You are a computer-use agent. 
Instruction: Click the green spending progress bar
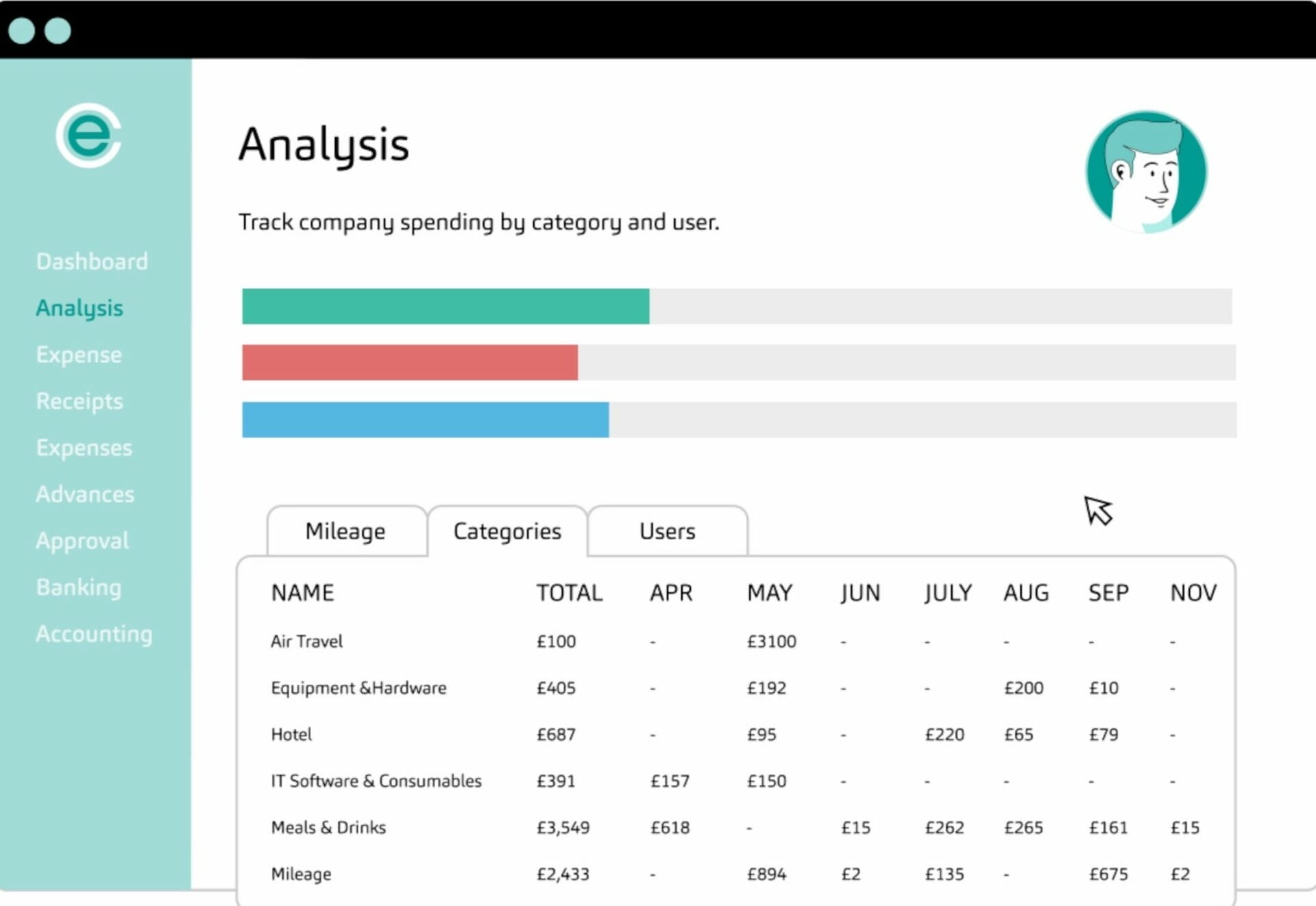446,307
